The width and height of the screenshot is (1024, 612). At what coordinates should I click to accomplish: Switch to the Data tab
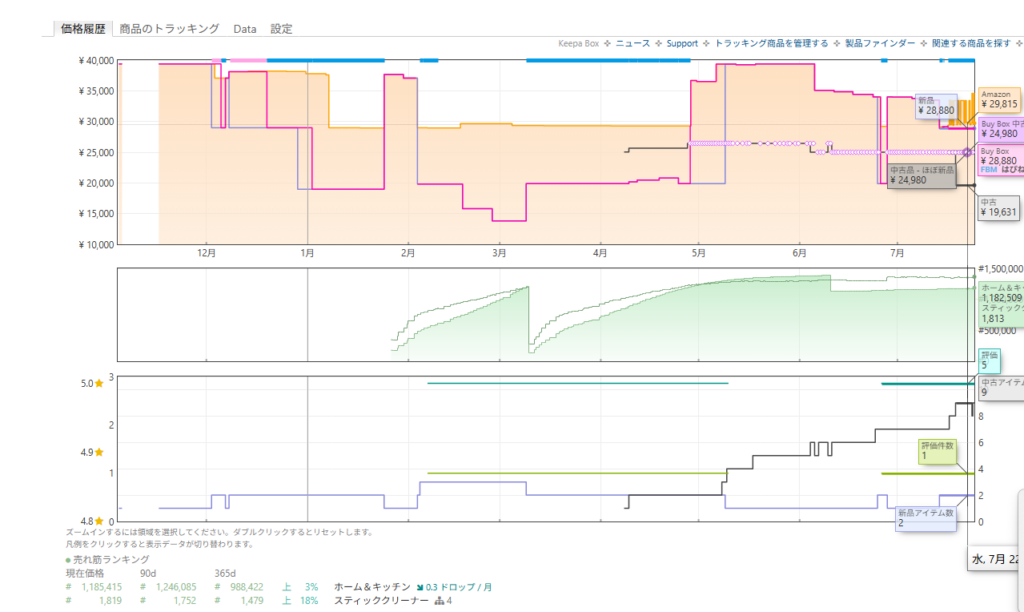coord(245,29)
